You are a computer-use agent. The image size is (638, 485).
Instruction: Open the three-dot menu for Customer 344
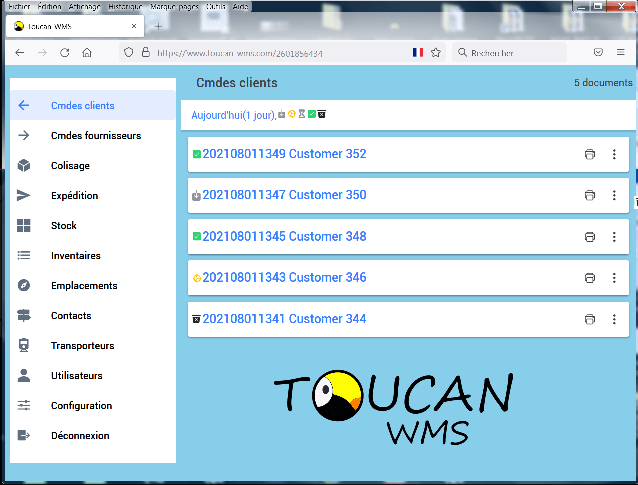point(614,319)
